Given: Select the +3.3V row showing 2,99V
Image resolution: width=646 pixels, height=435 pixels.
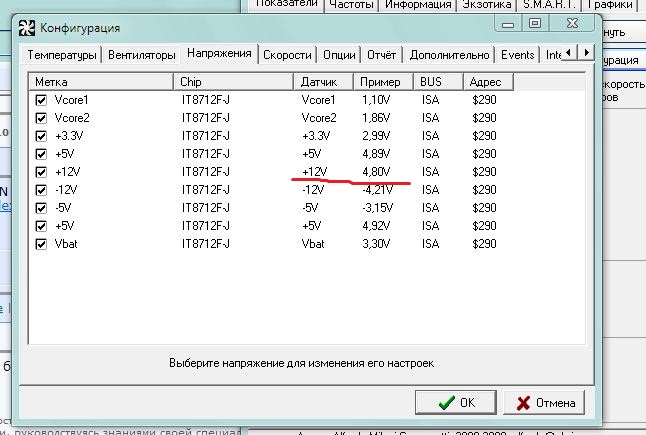Looking at the screenshot, I should click(x=200, y=136).
